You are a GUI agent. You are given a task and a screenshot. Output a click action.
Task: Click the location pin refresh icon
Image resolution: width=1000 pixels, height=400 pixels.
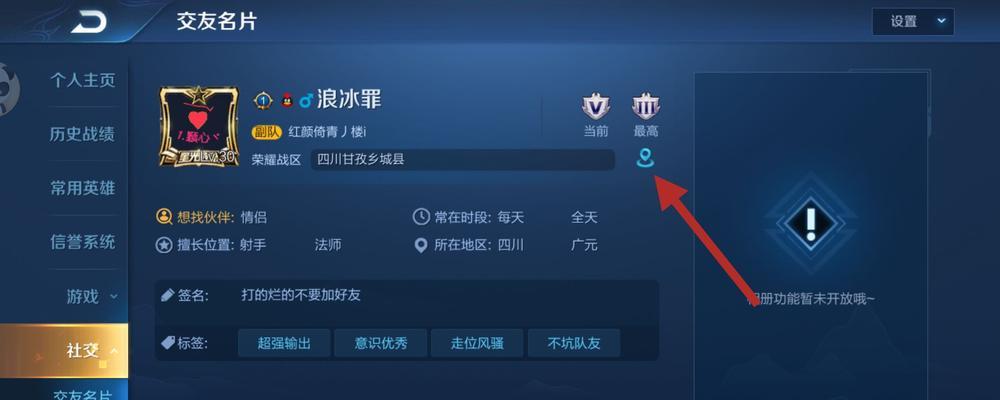(645, 158)
